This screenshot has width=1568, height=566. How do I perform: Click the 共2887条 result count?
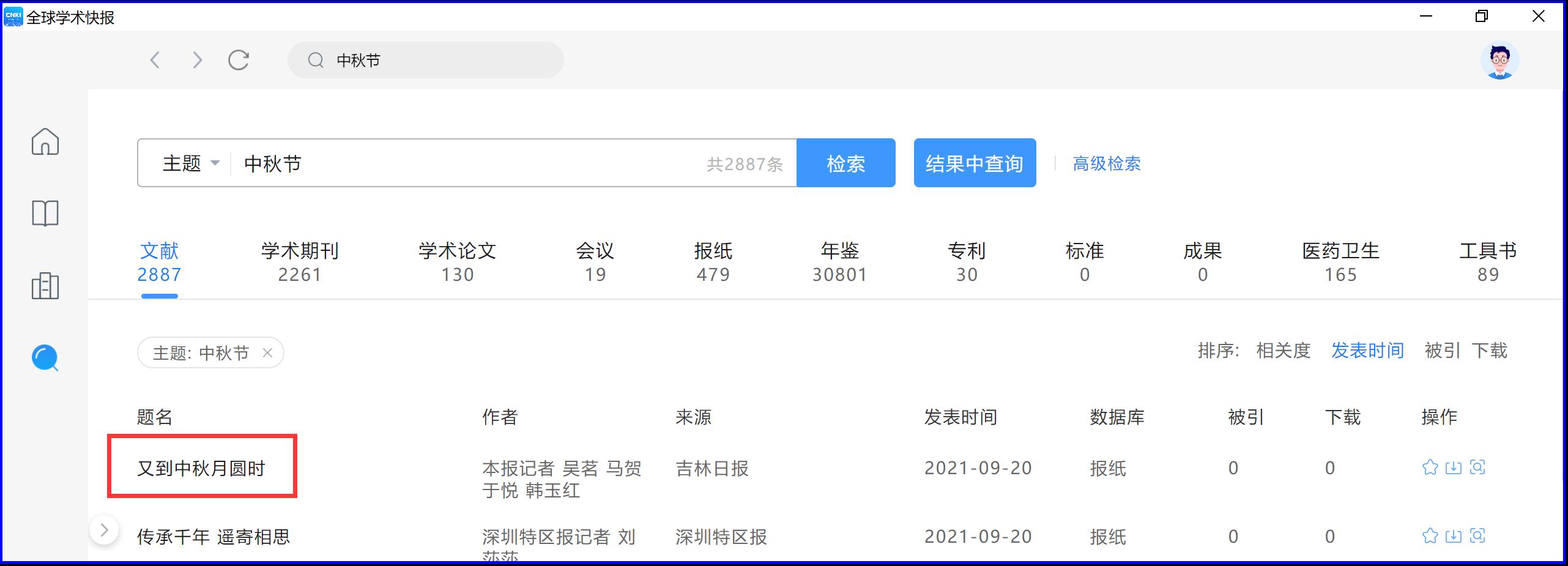(745, 164)
